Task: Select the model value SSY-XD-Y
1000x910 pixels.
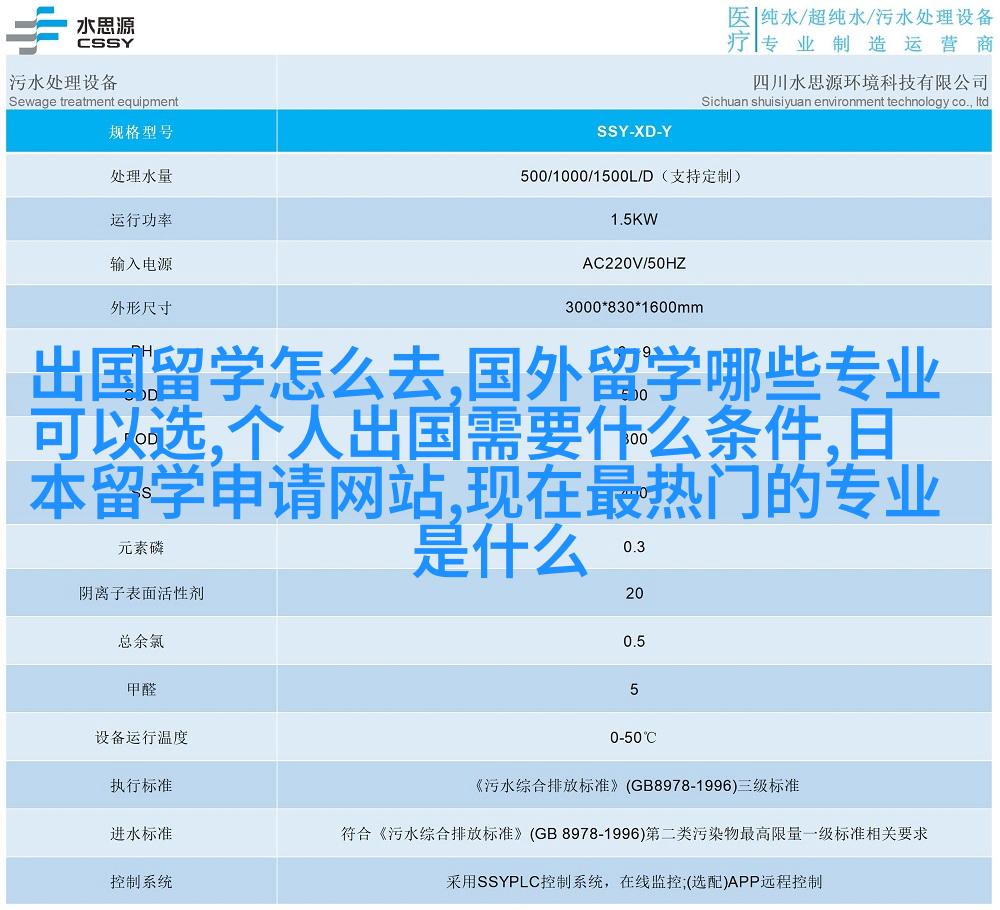Action: (634, 131)
